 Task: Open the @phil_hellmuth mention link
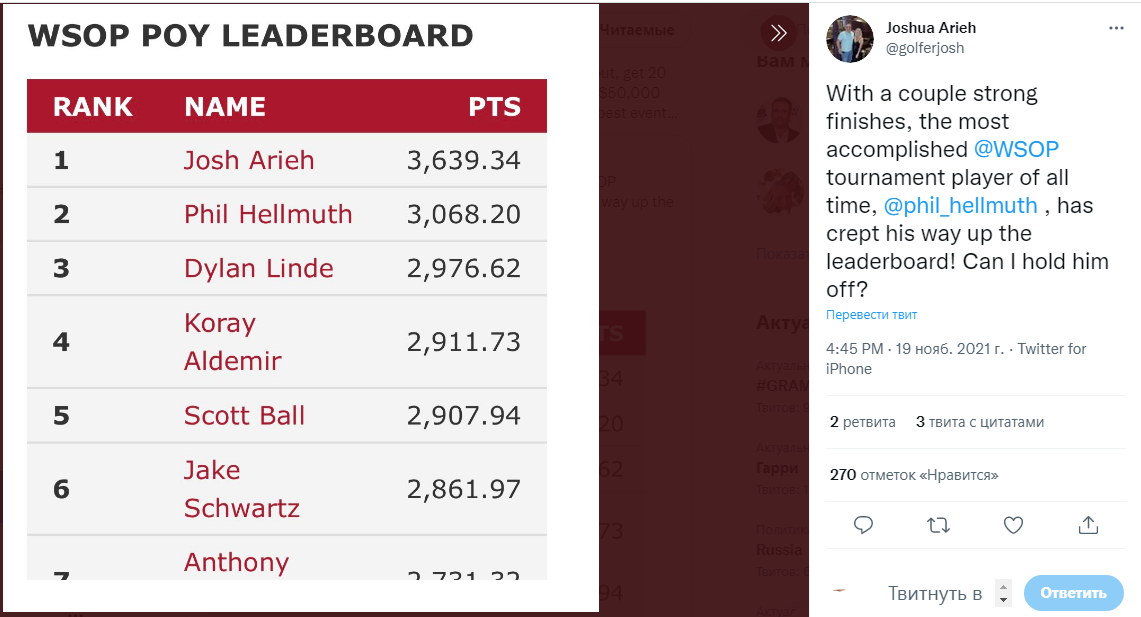[x=961, y=205]
